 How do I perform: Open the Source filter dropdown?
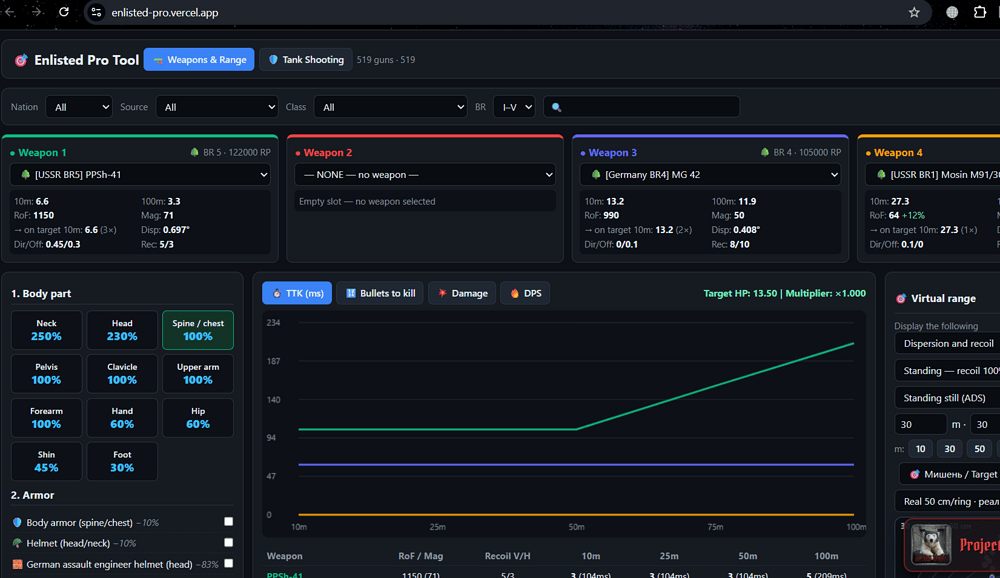point(217,107)
